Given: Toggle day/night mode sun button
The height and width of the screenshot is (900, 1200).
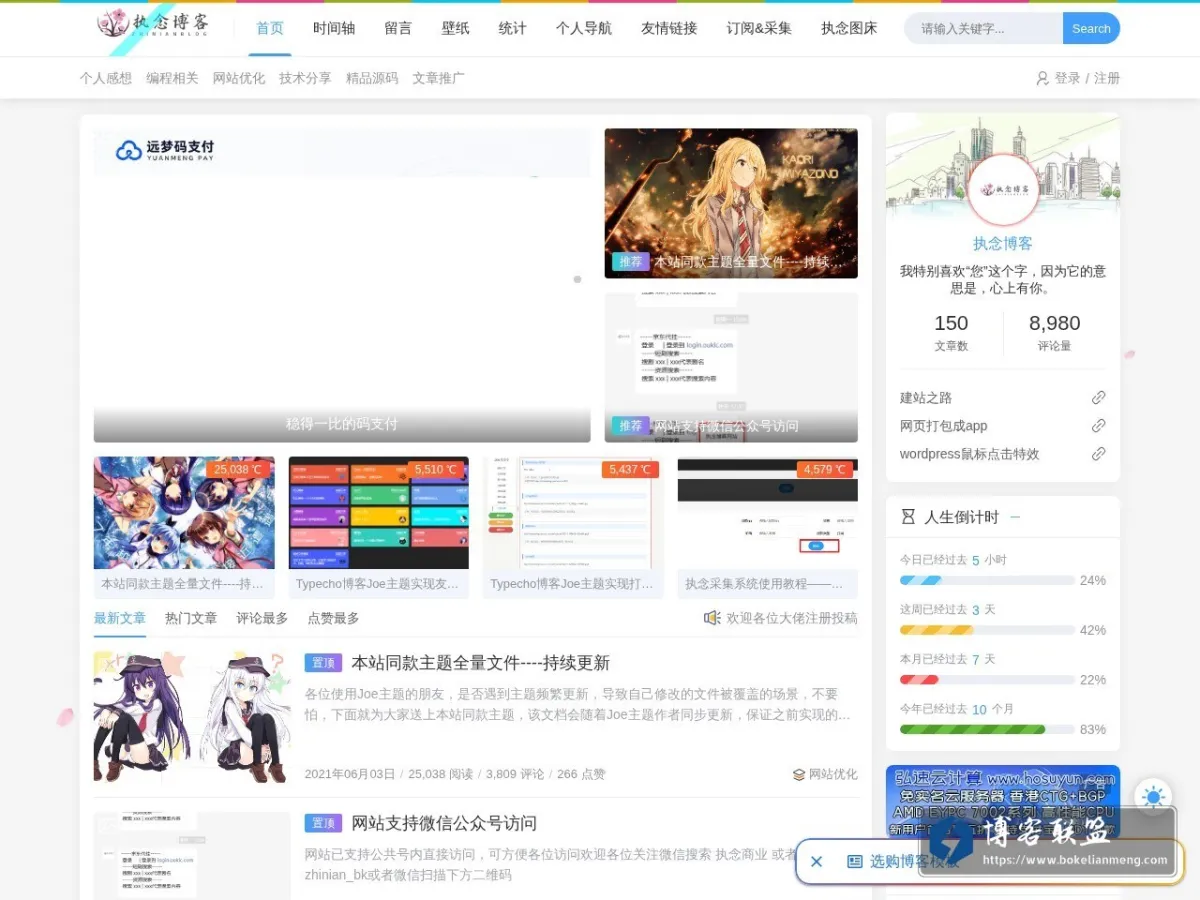Looking at the screenshot, I should coord(1153,798).
